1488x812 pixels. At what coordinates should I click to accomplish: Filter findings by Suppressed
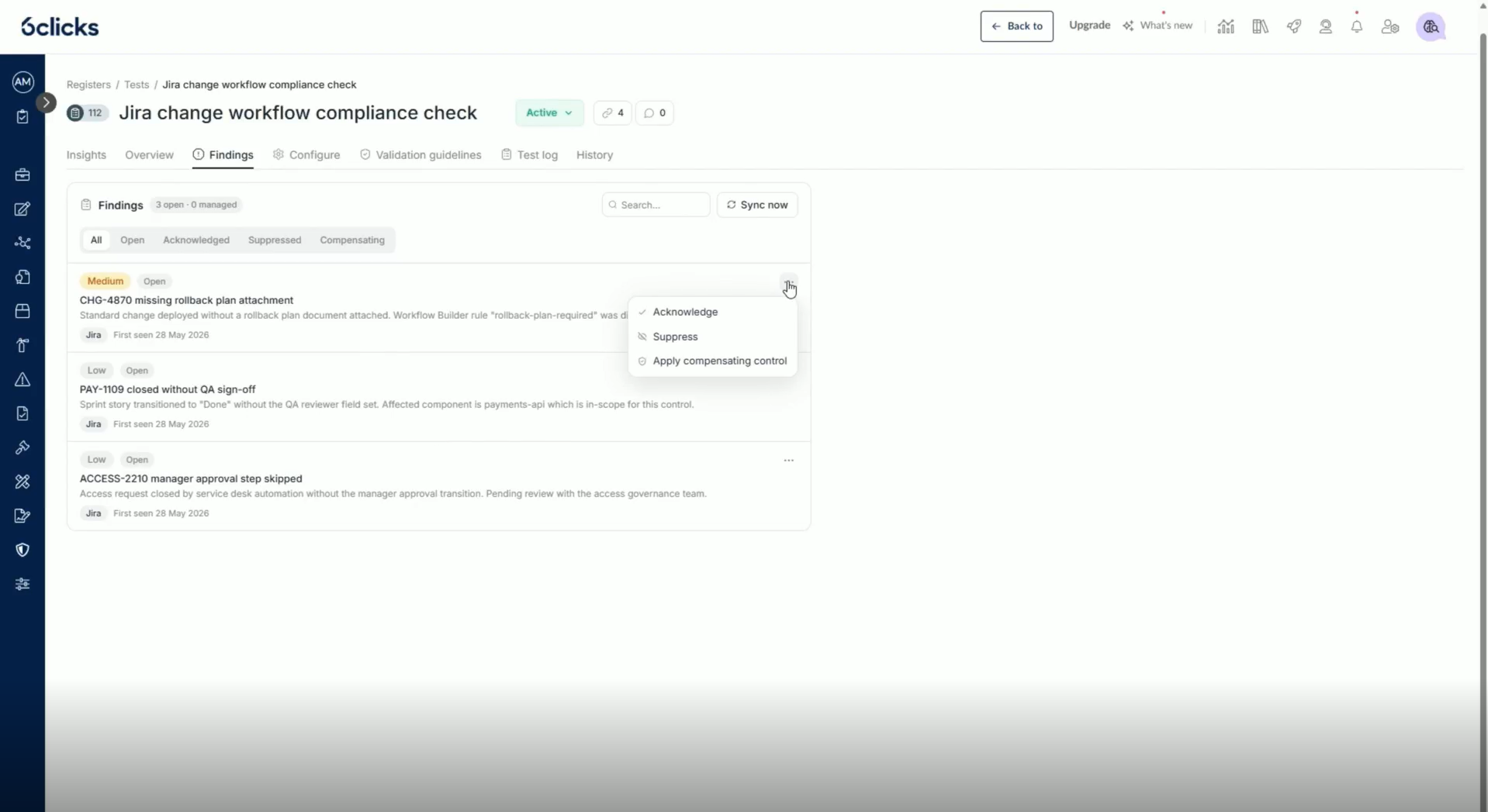[x=275, y=240]
